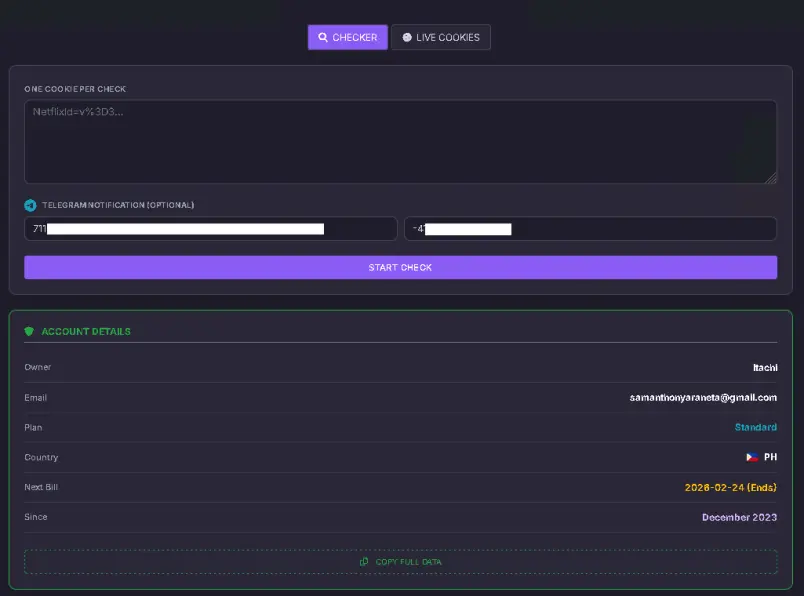Click the Telegram chat ID field
This screenshot has height=596, width=804.
[x=591, y=229]
